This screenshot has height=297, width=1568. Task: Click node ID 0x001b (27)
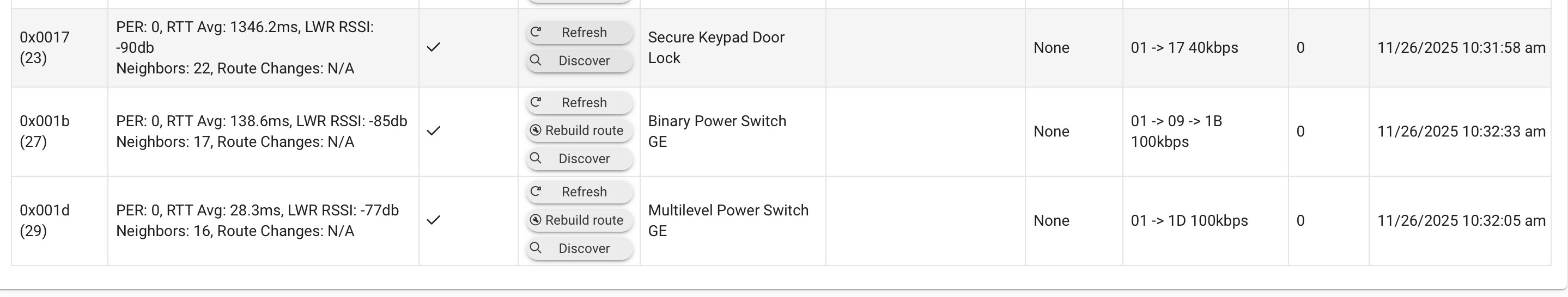click(45, 131)
